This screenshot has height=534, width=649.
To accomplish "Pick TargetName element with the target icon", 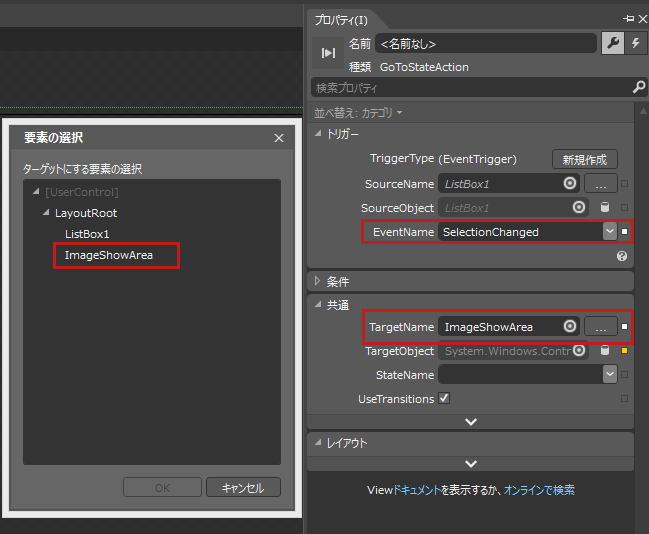I will click(x=570, y=326).
